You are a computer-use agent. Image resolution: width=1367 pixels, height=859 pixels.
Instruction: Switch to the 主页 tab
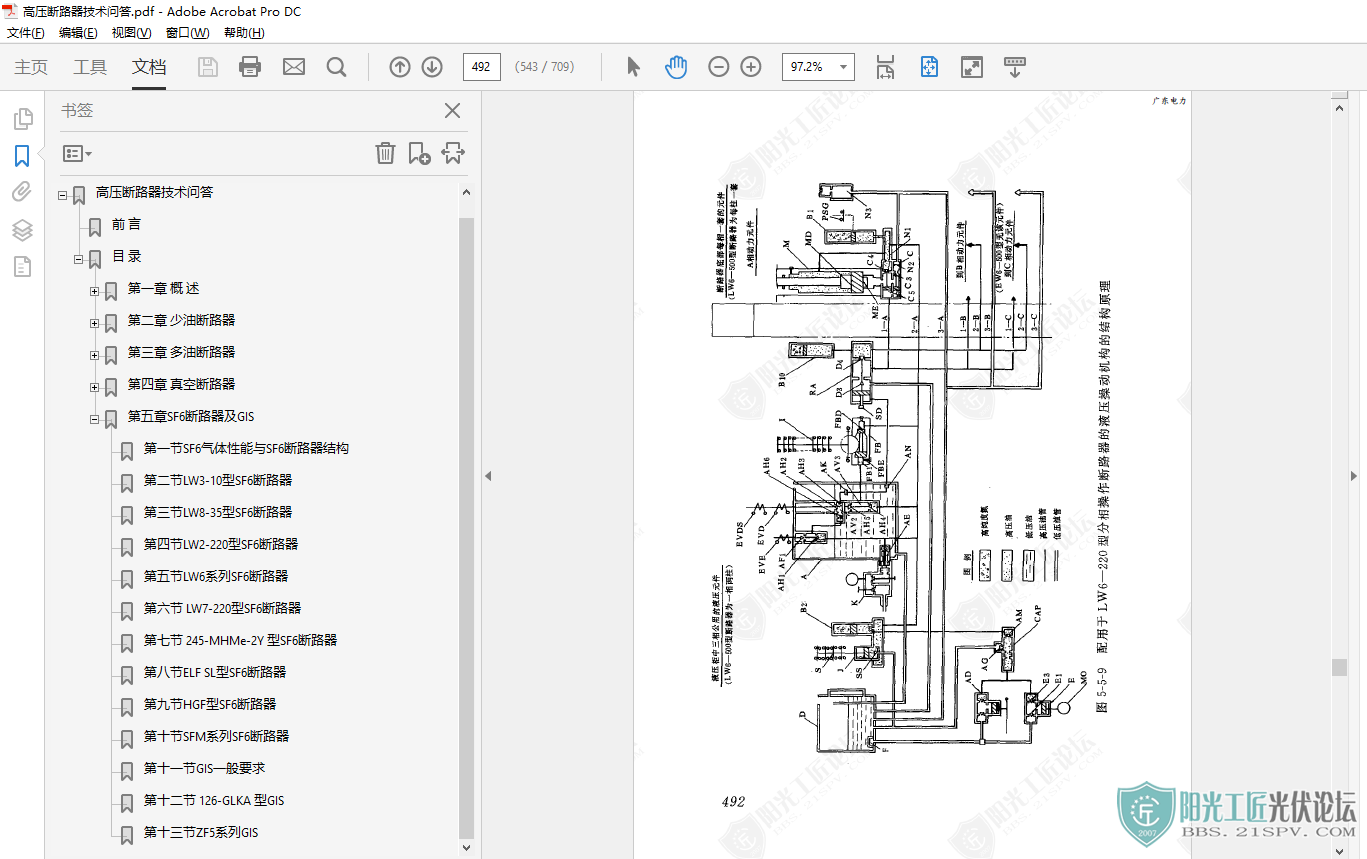31,67
